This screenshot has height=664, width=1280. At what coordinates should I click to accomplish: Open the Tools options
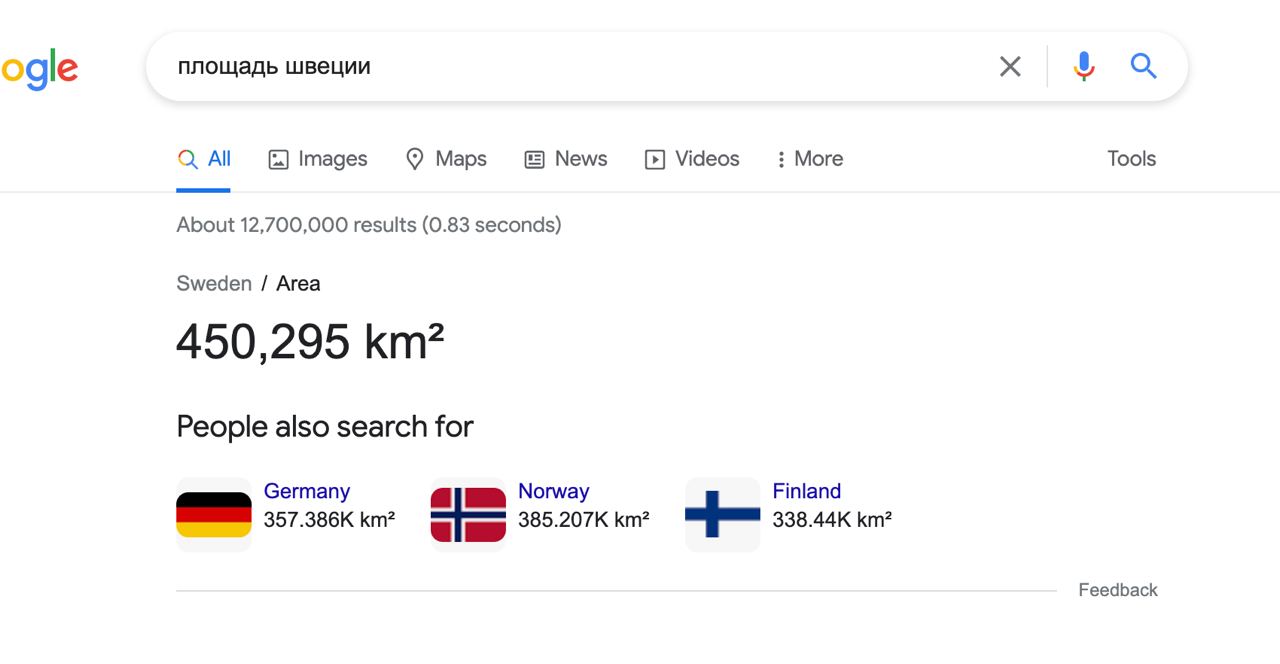pyautogui.click(x=1131, y=159)
